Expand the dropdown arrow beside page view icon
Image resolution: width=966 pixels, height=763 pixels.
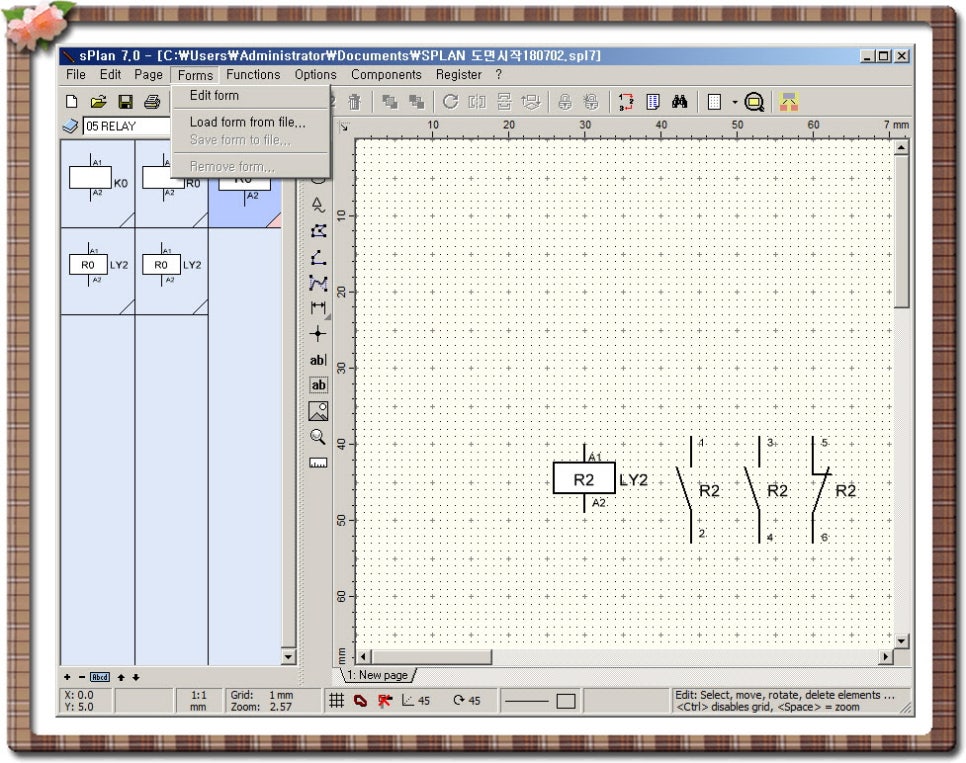click(x=734, y=102)
